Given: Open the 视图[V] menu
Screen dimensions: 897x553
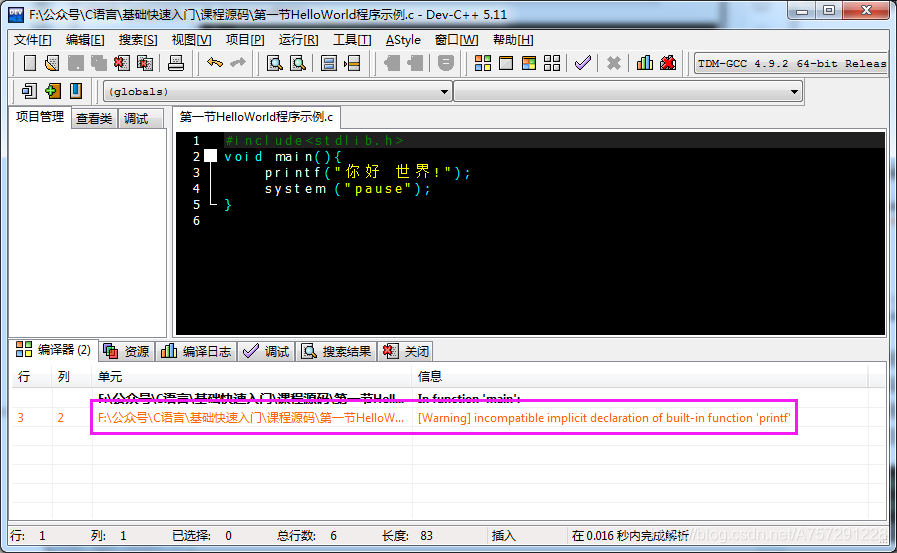Looking at the screenshot, I should tap(191, 40).
